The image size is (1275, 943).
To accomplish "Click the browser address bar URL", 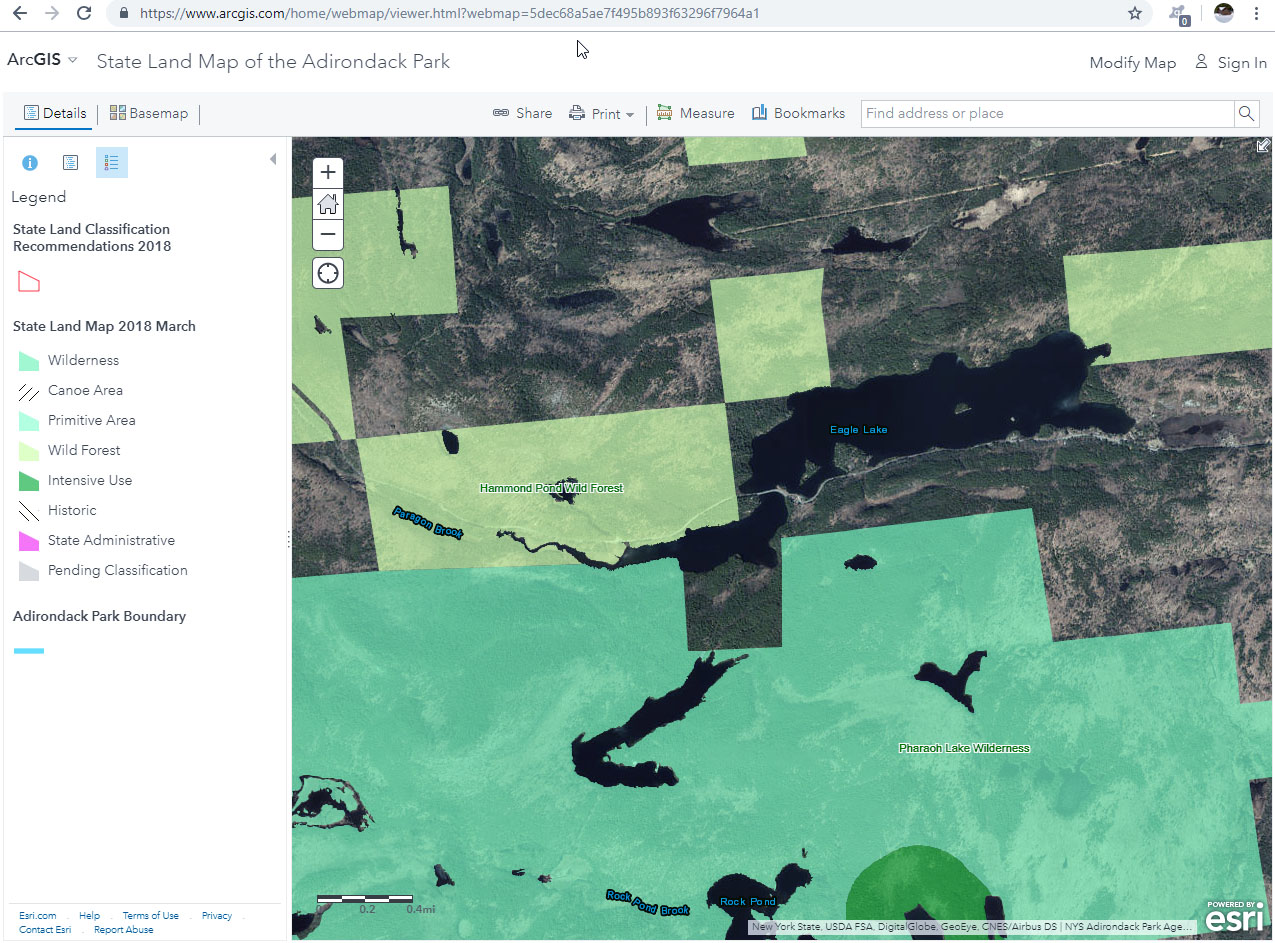I will pyautogui.click(x=449, y=13).
